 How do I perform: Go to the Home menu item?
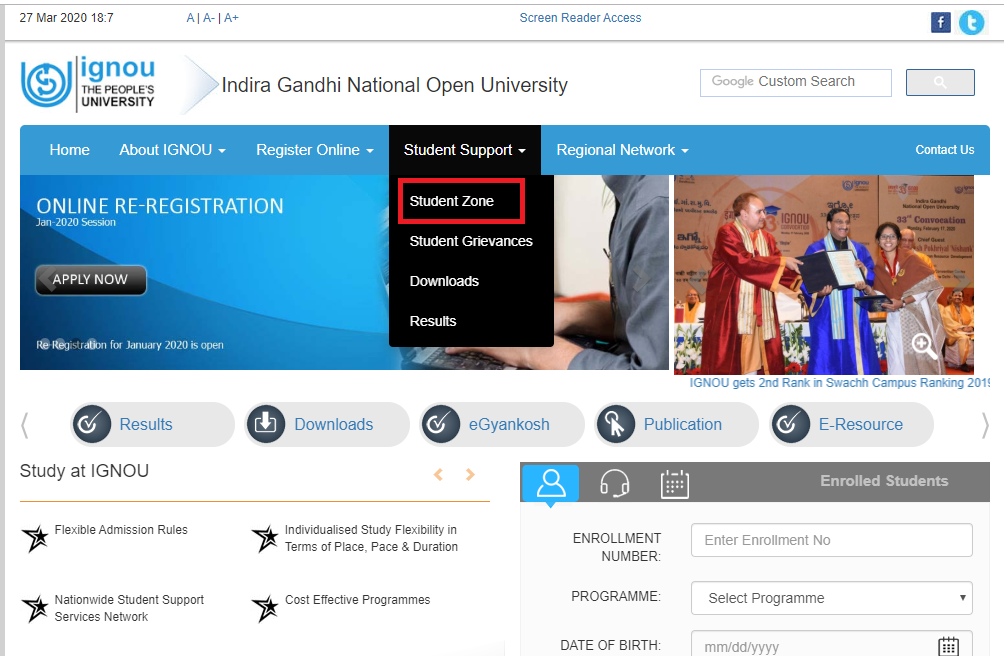pos(69,149)
